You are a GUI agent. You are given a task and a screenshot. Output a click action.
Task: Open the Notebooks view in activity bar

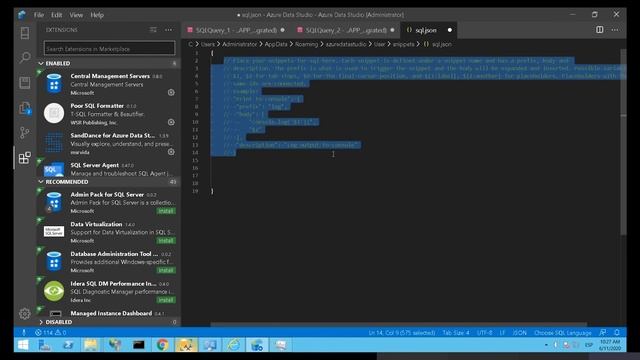point(24,83)
